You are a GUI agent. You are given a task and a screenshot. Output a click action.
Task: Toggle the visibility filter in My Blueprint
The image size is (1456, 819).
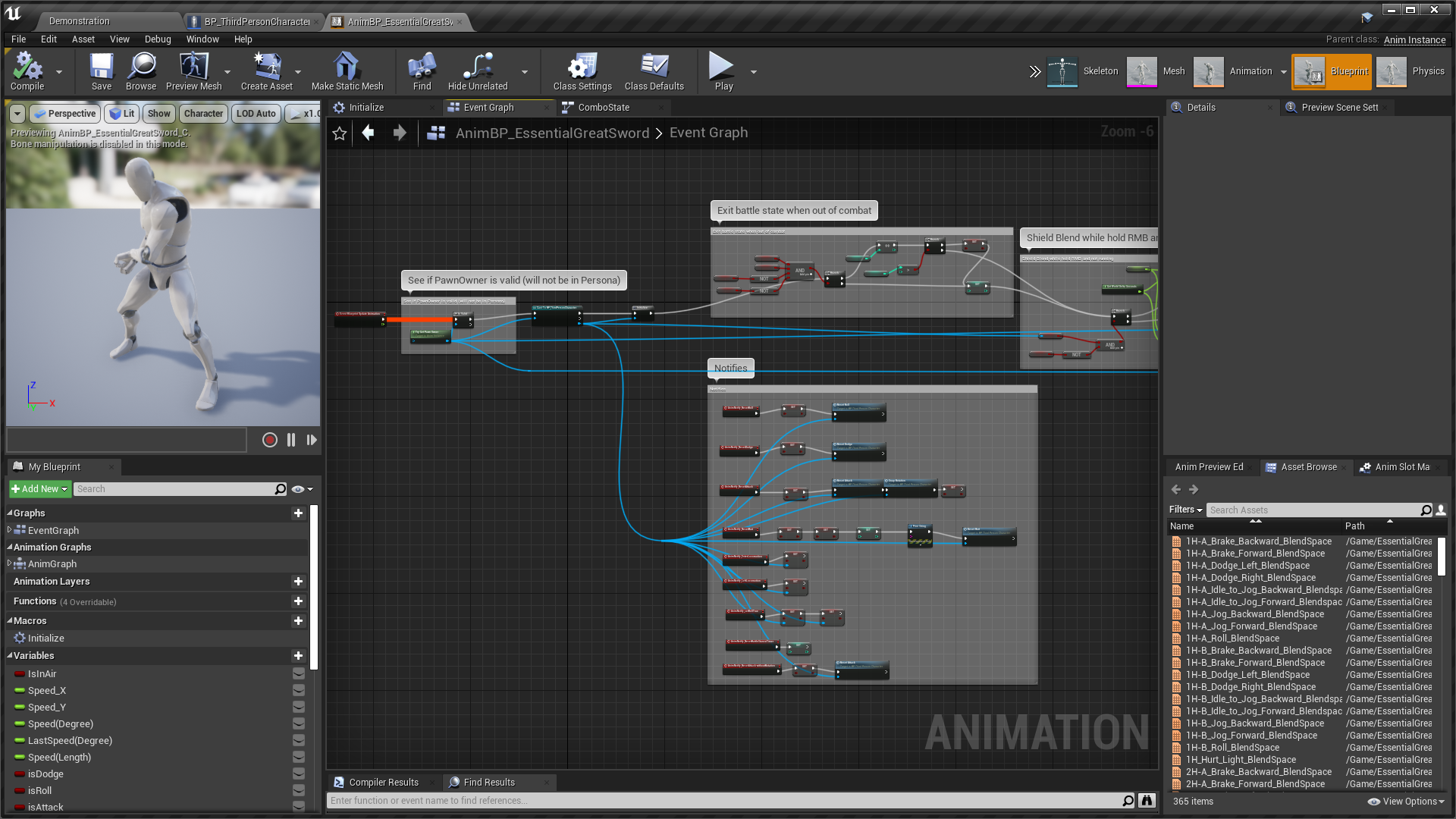[x=298, y=489]
